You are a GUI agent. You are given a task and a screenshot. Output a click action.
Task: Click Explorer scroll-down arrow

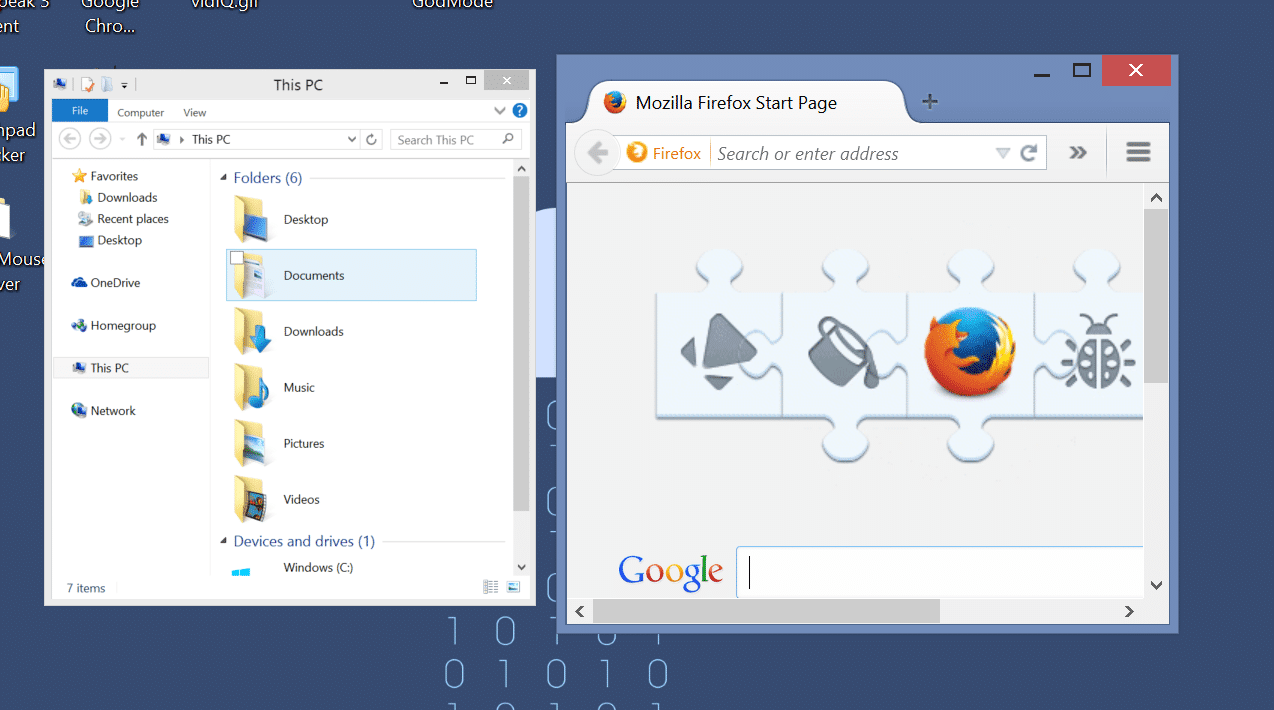coord(521,567)
